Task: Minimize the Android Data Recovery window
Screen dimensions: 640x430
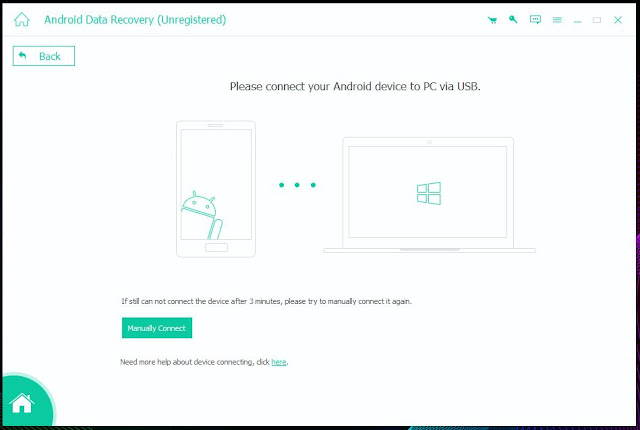Action: tap(577, 20)
